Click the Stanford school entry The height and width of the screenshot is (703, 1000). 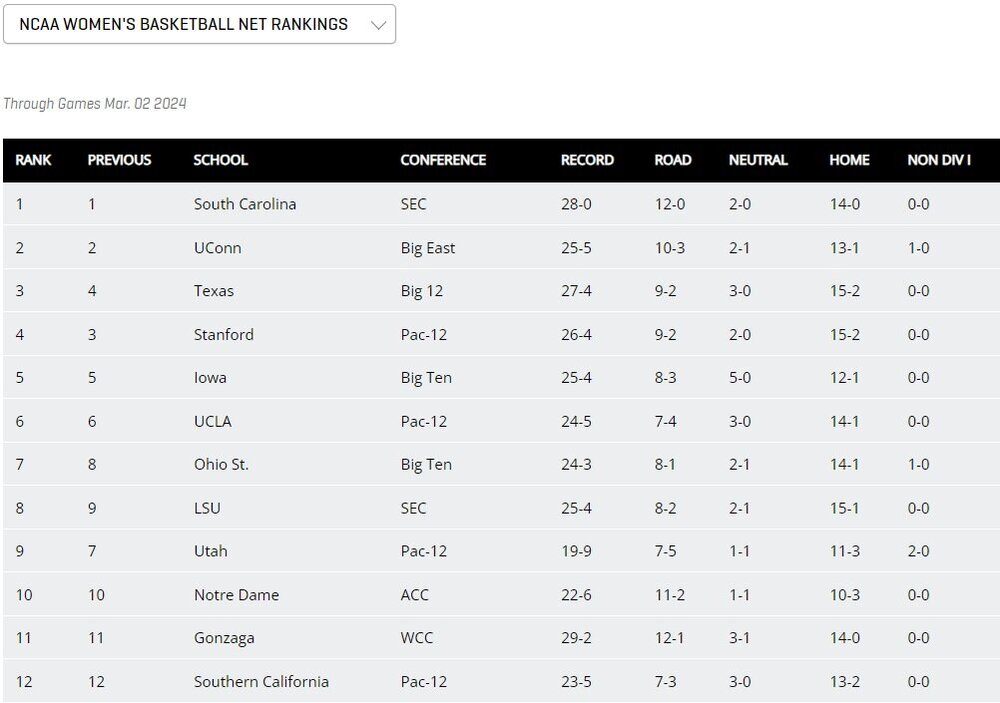(223, 335)
